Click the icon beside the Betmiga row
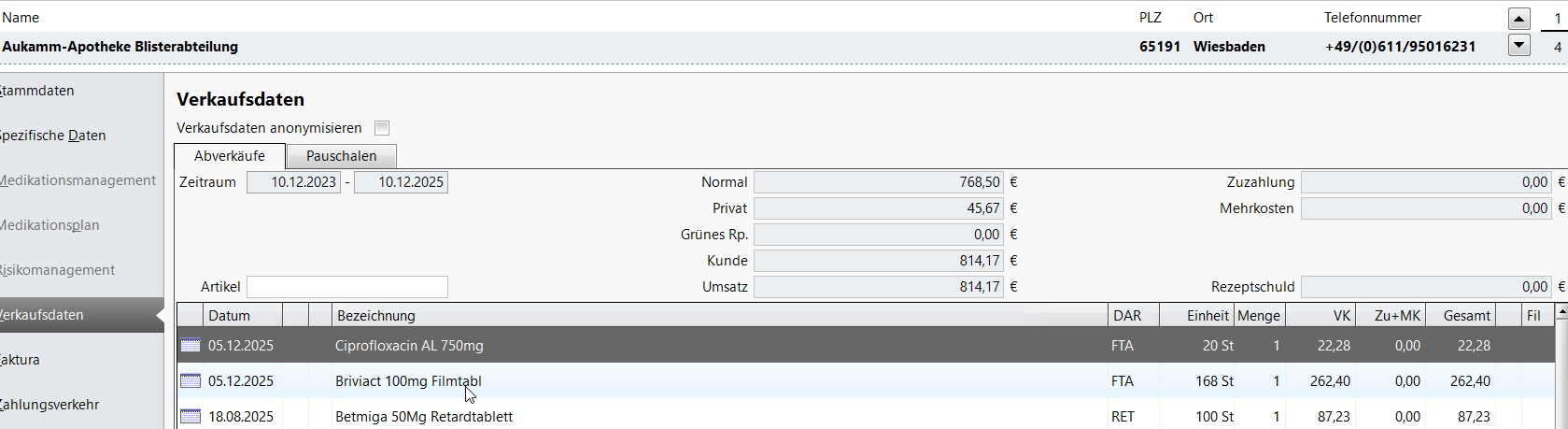The width and height of the screenshot is (1568, 429). click(191, 417)
